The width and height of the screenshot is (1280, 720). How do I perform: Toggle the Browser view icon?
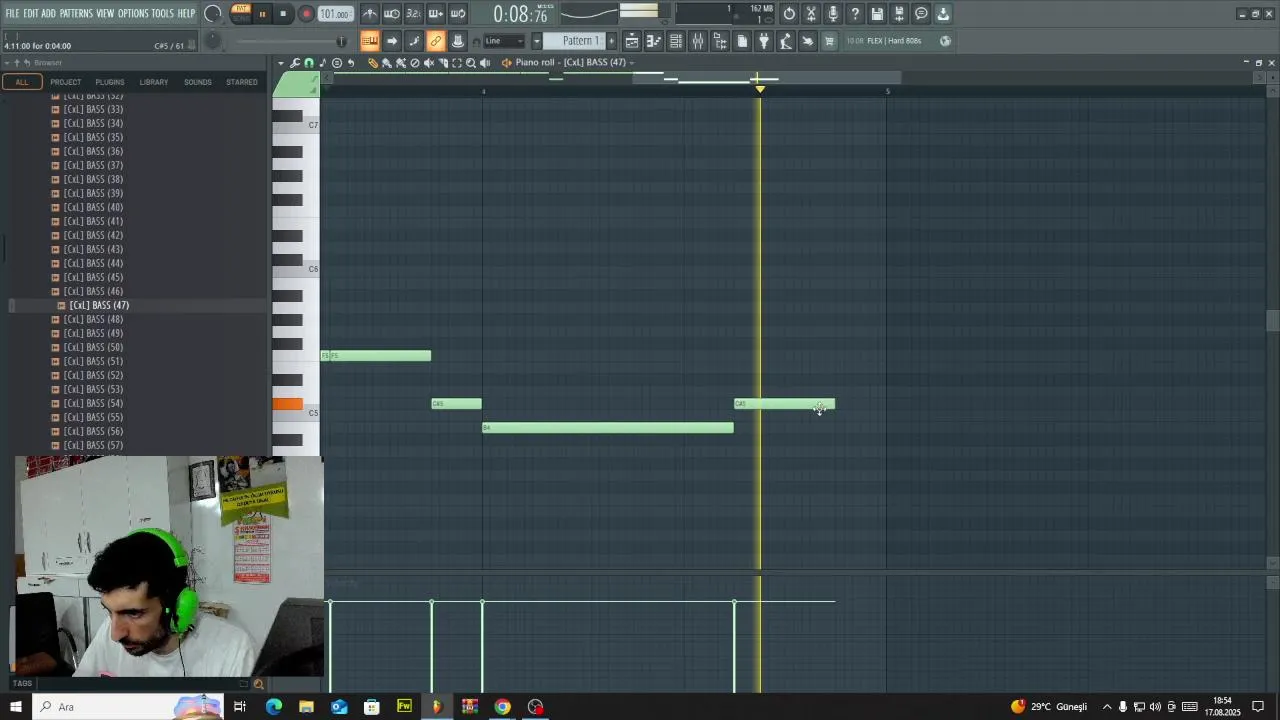coord(720,41)
